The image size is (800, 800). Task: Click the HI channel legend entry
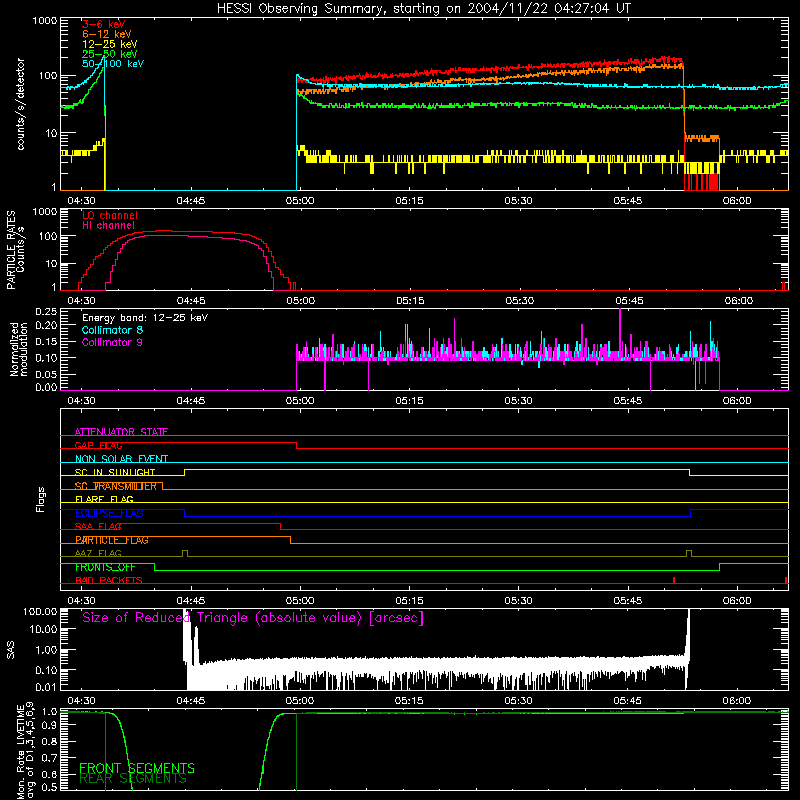tap(109, 226)
